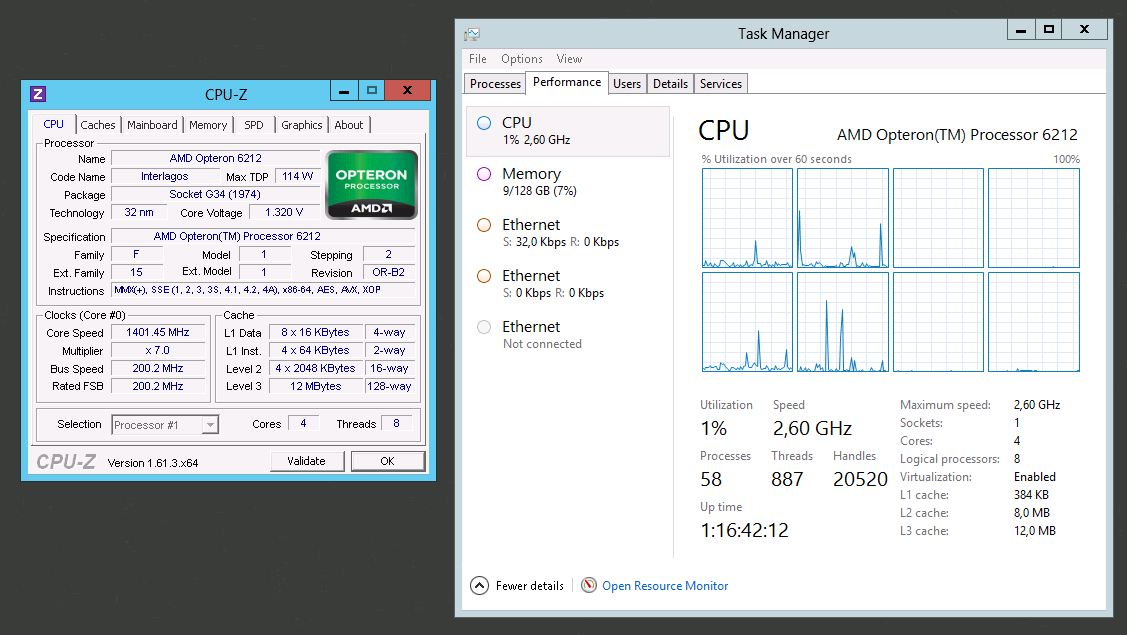1127x635 pixels.
Task: Click the last graph in the bottom row
Action: [1034, 321]
